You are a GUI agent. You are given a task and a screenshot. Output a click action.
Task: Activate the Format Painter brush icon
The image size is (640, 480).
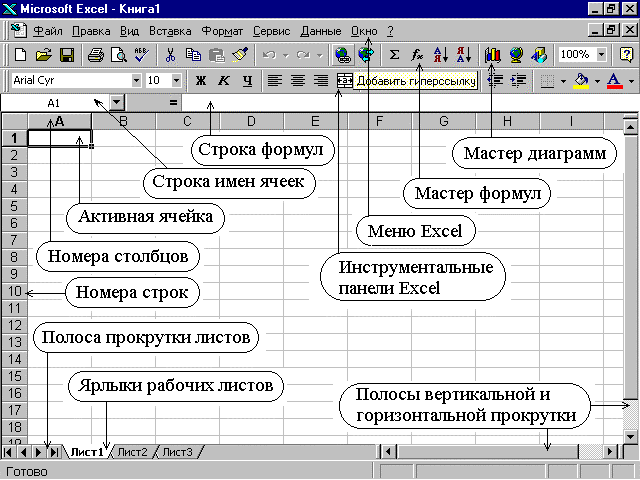pos(240,55)
